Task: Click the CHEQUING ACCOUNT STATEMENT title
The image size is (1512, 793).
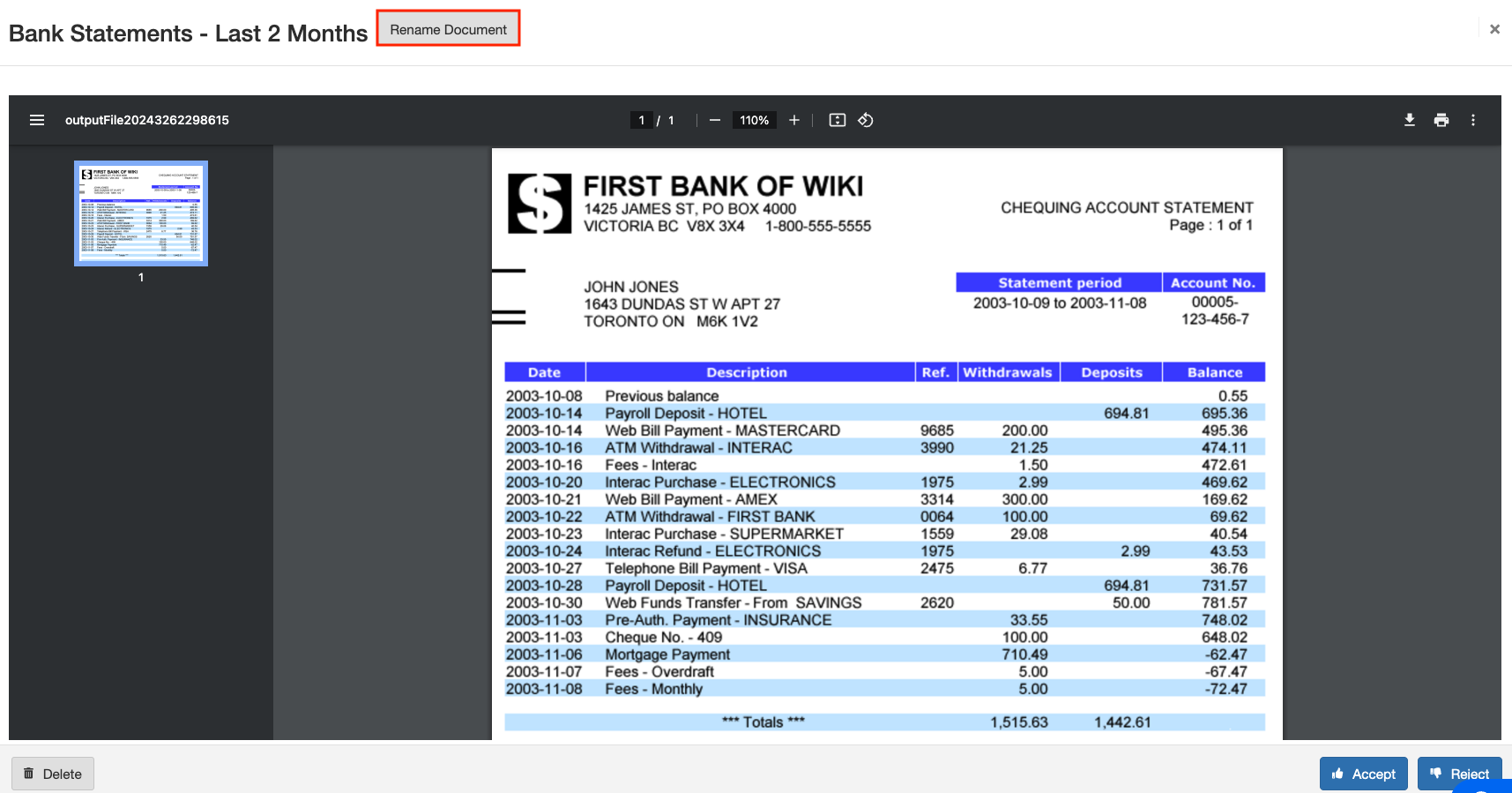Action: click(1127, 207)
